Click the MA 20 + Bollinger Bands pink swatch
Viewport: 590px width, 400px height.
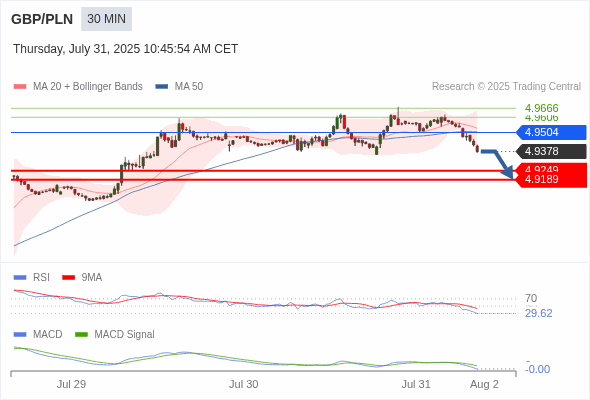[x=20, y=87]
